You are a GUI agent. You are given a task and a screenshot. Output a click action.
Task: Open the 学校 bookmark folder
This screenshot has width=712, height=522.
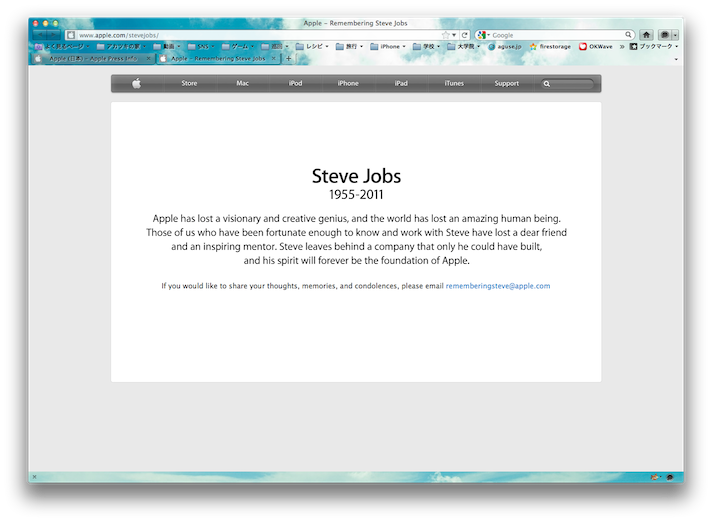[426, 46]
